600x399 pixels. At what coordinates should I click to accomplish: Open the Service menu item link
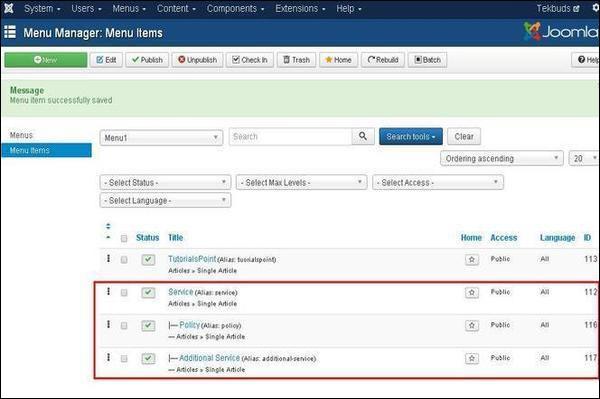pos(181,292)
